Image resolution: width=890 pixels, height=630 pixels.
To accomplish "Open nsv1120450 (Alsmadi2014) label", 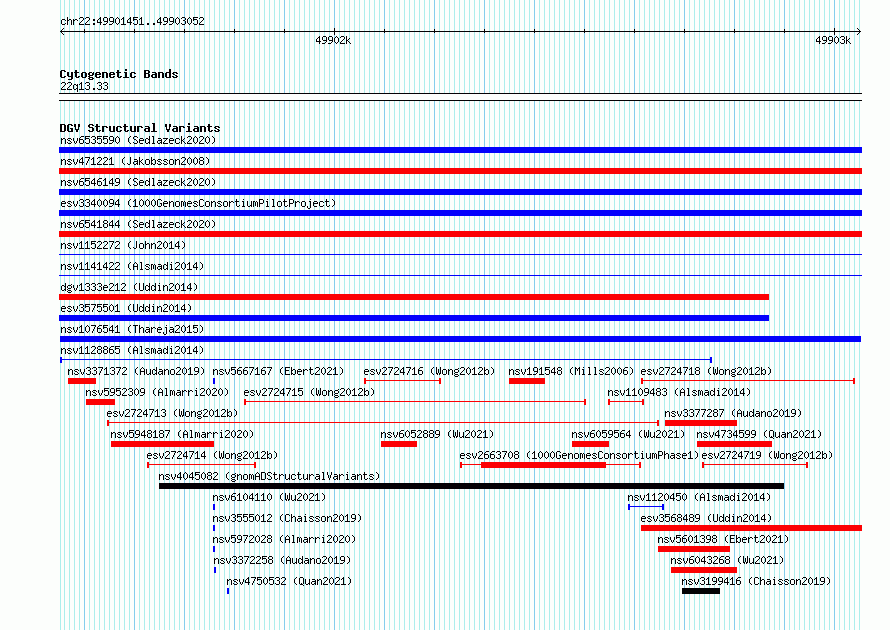I will pyautogui.click(x=699, y=497).
